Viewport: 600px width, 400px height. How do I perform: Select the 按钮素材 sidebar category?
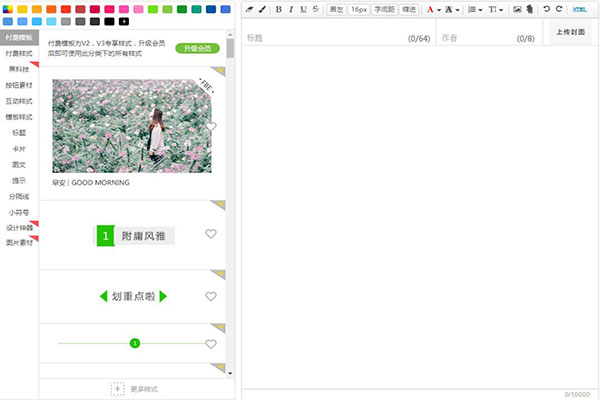tap(19, 87)
